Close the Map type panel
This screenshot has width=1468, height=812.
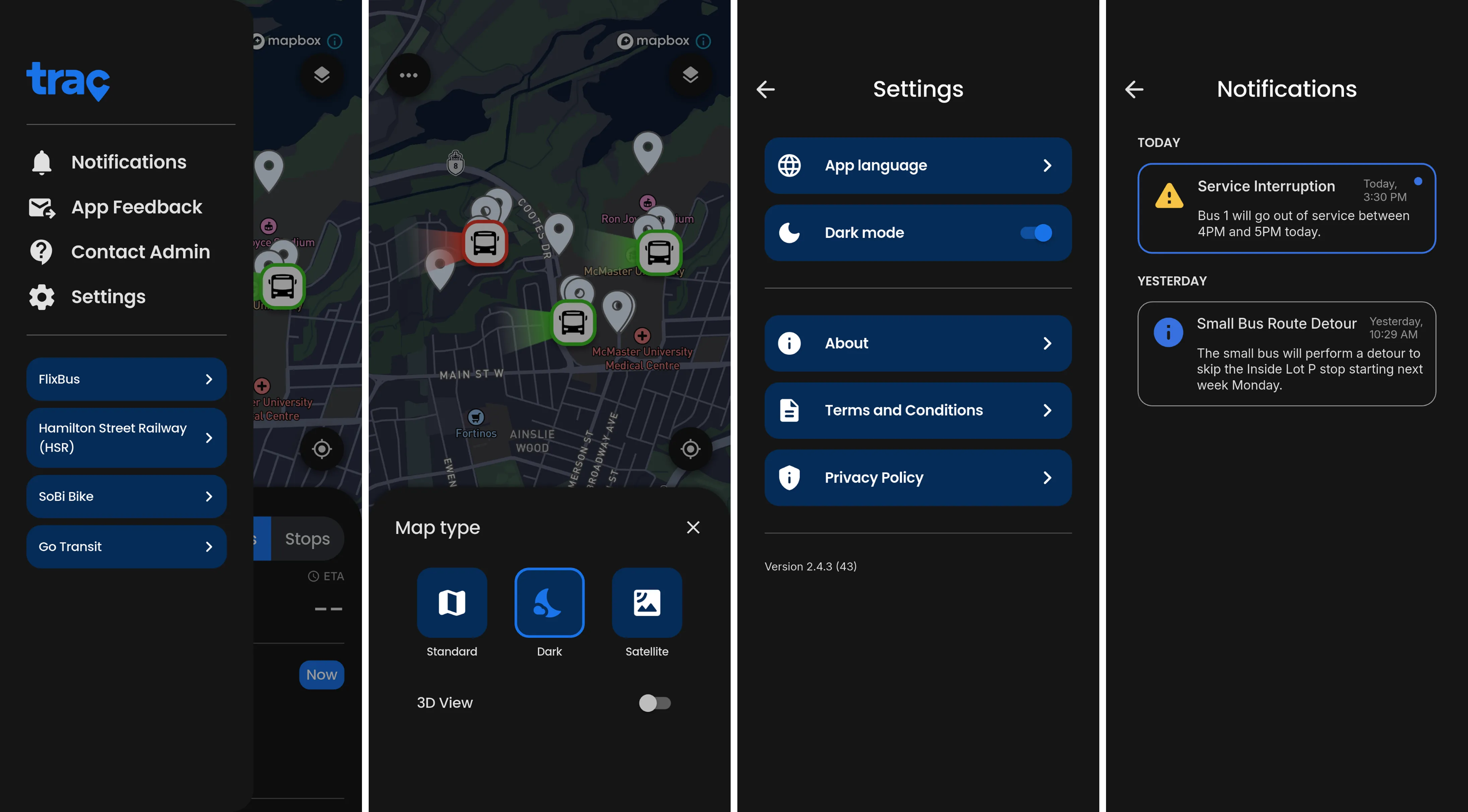click(x=693, y=527)
